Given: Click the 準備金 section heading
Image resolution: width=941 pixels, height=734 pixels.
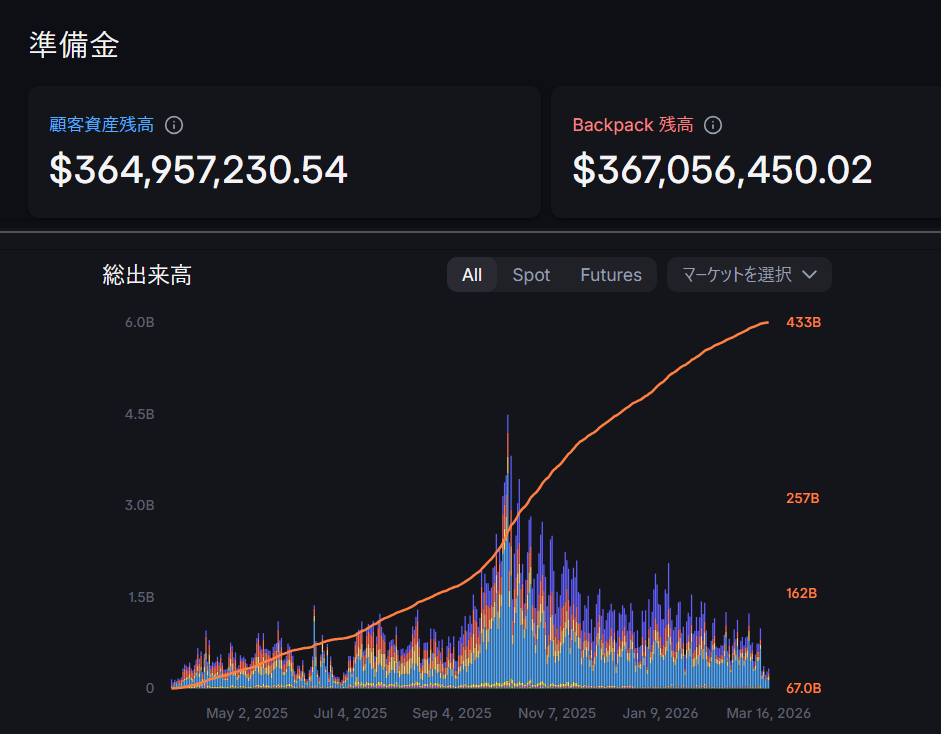Looking at the screenshot, I should click(x=74, y=45).
